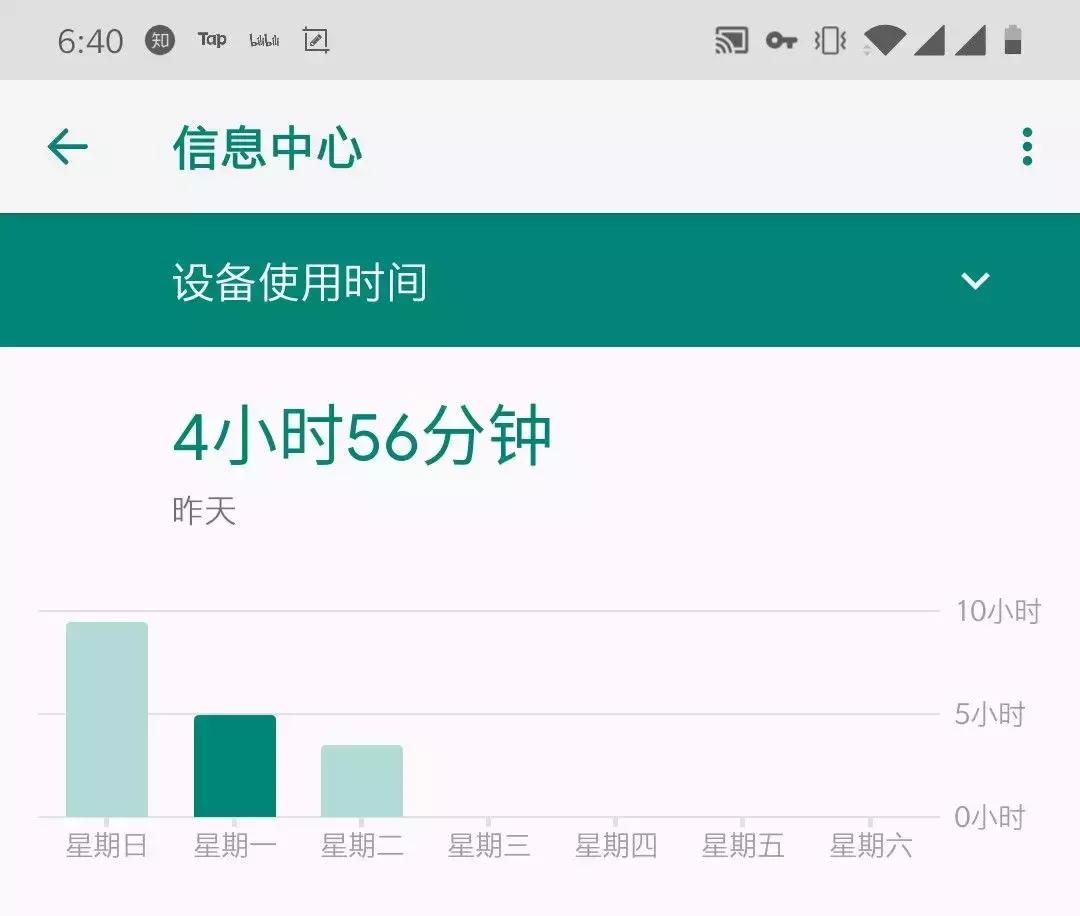Select the 信息中心 title
The image size is (1080, 916).
click(268, 147)
